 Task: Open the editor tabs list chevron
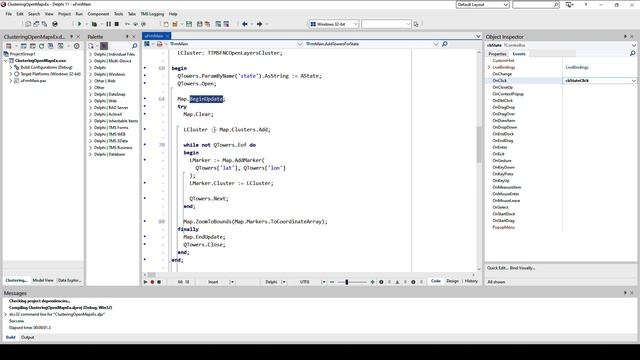[478, 36]
